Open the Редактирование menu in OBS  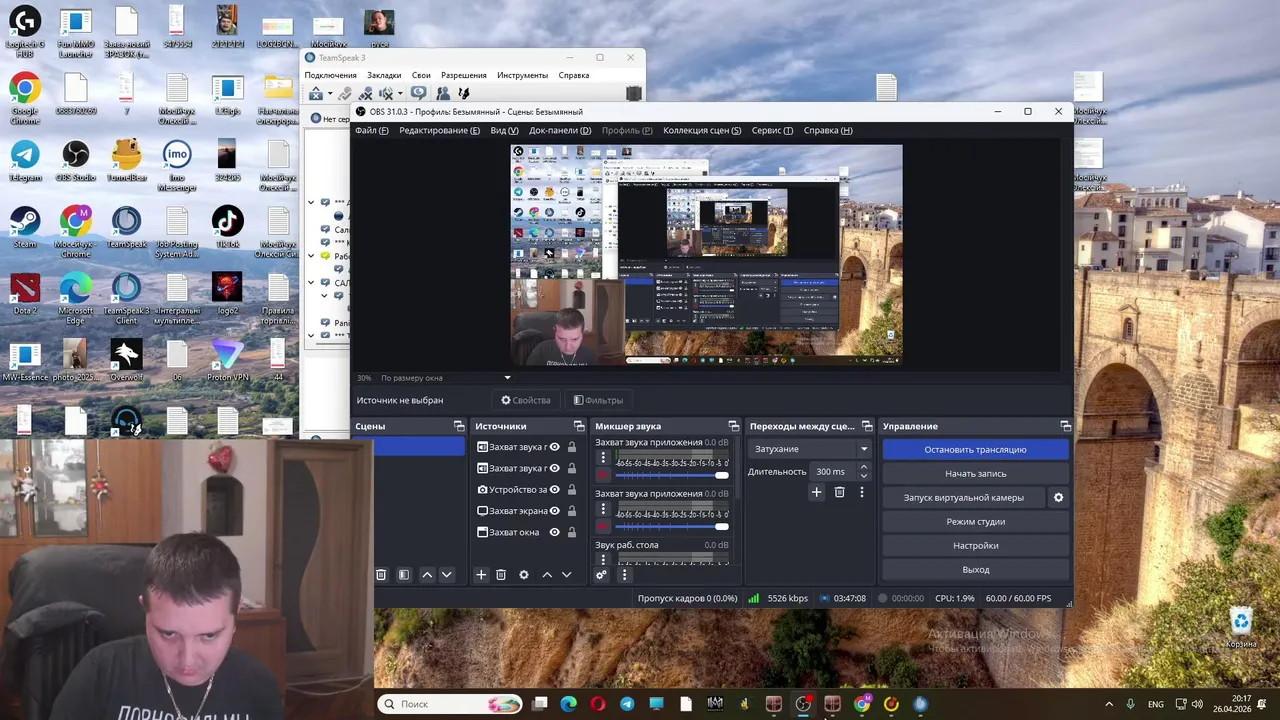coord(439,130)
